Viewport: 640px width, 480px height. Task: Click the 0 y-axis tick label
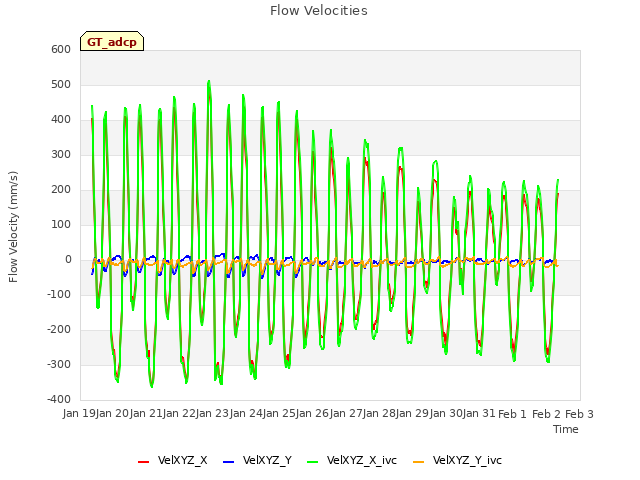pos(68,260)
